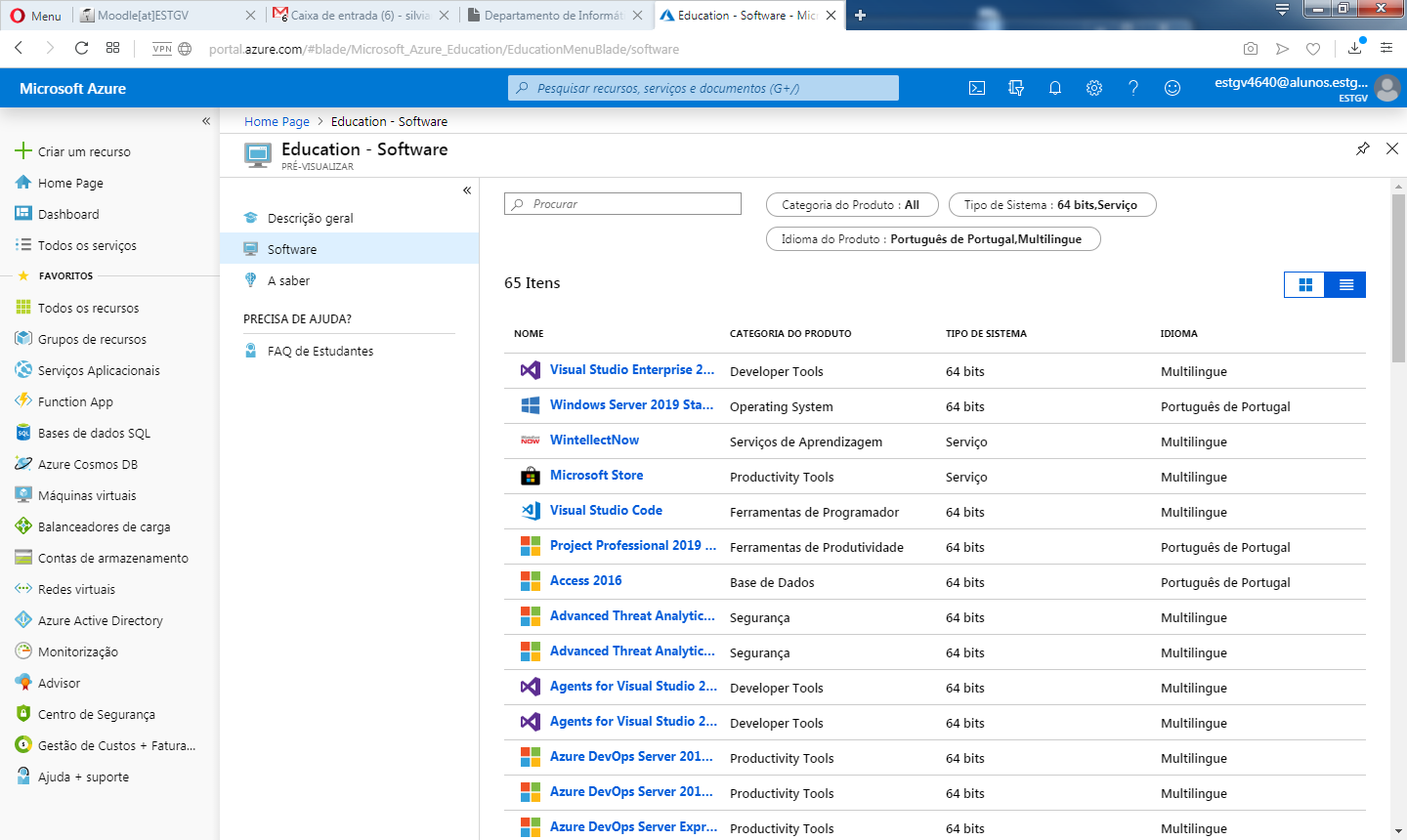Open the account avatar menu
The image size is (1407, 840).
click(1386, 88)
